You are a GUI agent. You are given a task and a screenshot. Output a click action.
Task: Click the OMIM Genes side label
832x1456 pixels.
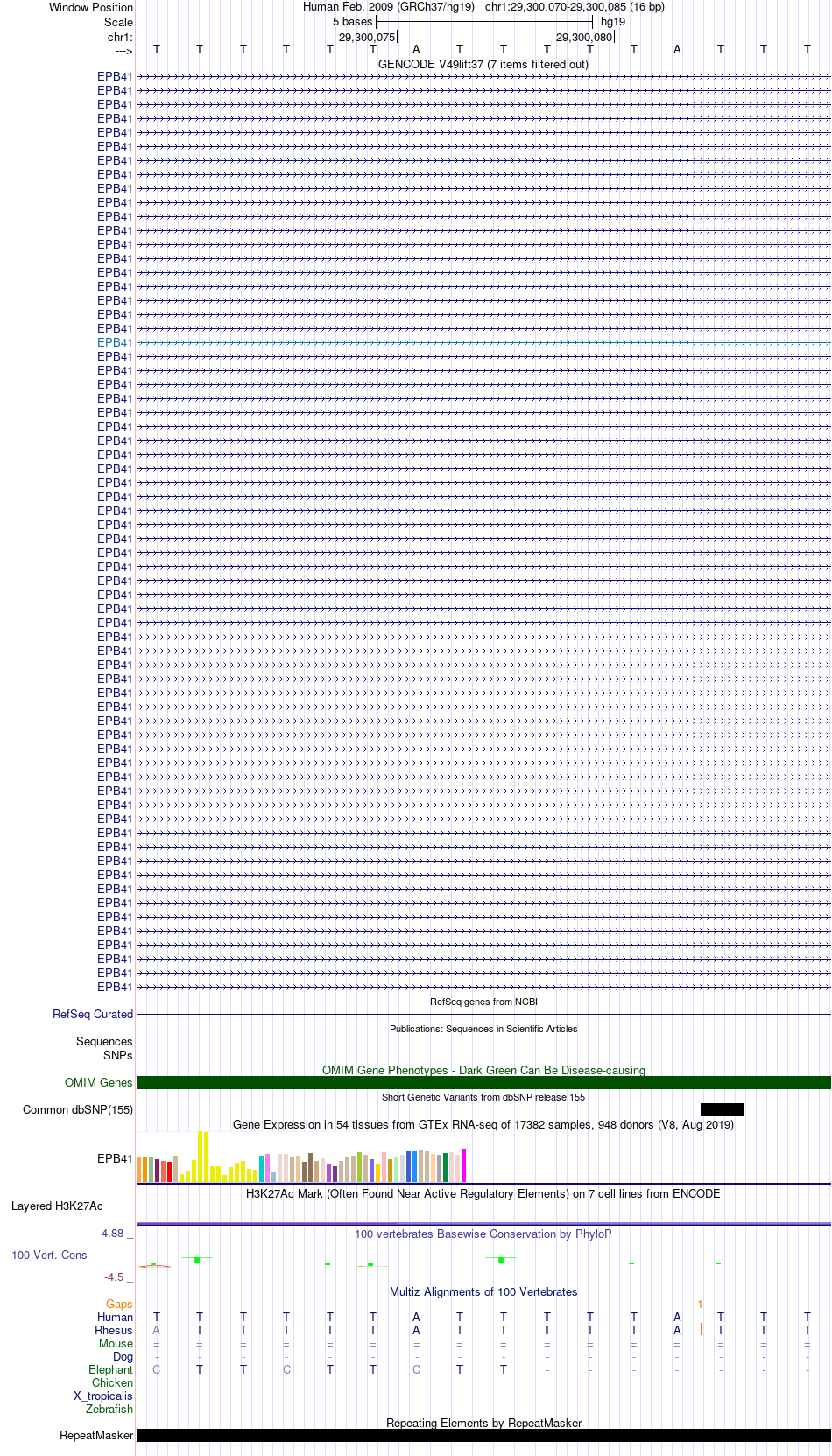[x=99, y=1082]
